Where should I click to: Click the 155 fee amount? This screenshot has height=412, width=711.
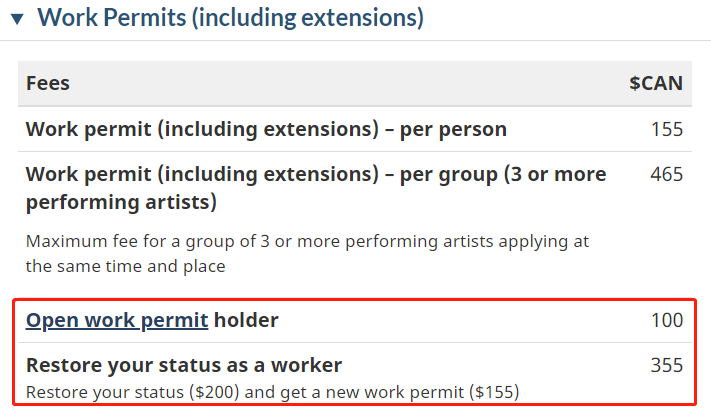tap(667, 129)
